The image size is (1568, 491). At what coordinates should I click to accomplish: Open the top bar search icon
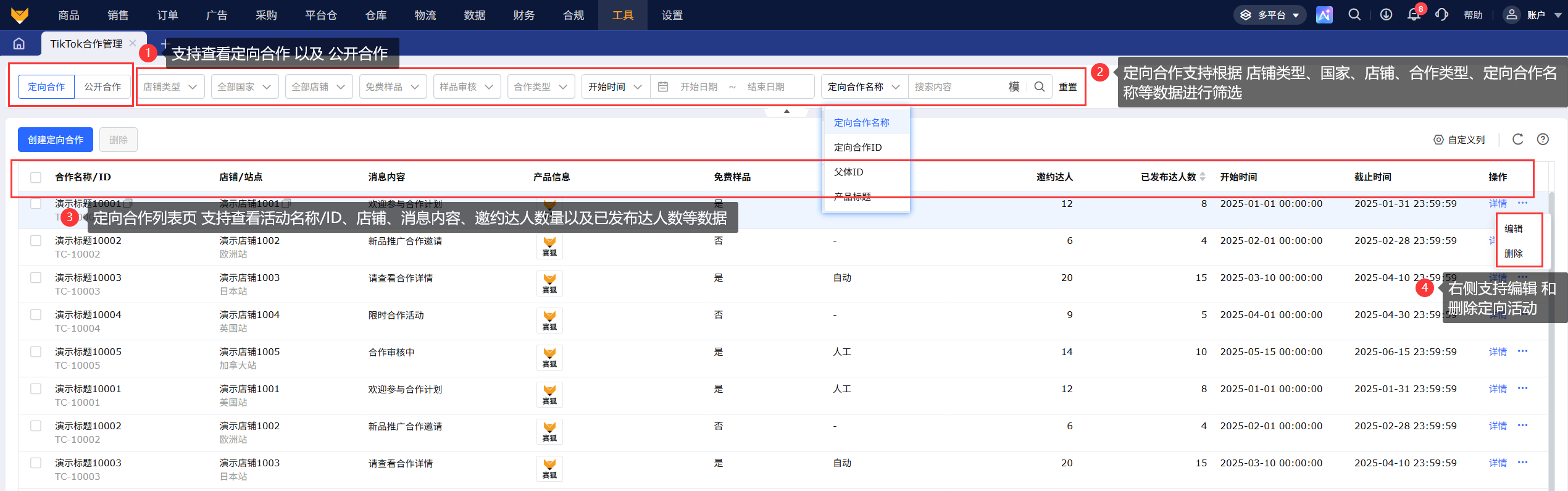1354,15
